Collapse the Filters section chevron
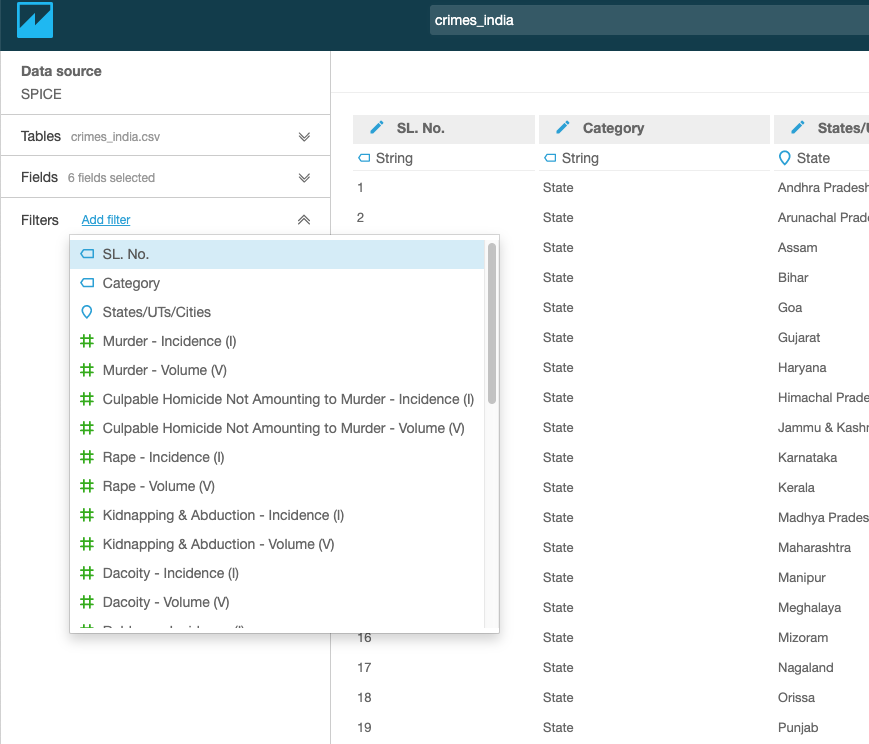The width and height of the screenshot is (869, 744). click(304, 220)
